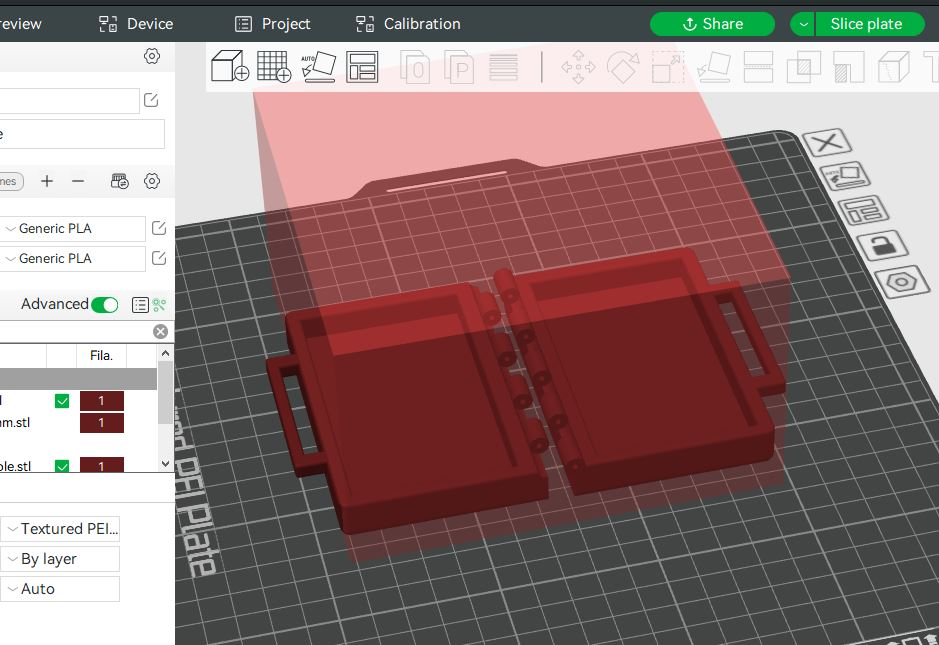Click the first object's filament color swatch
The height and width of the screenshot is (645, 939).
(102, 401)
